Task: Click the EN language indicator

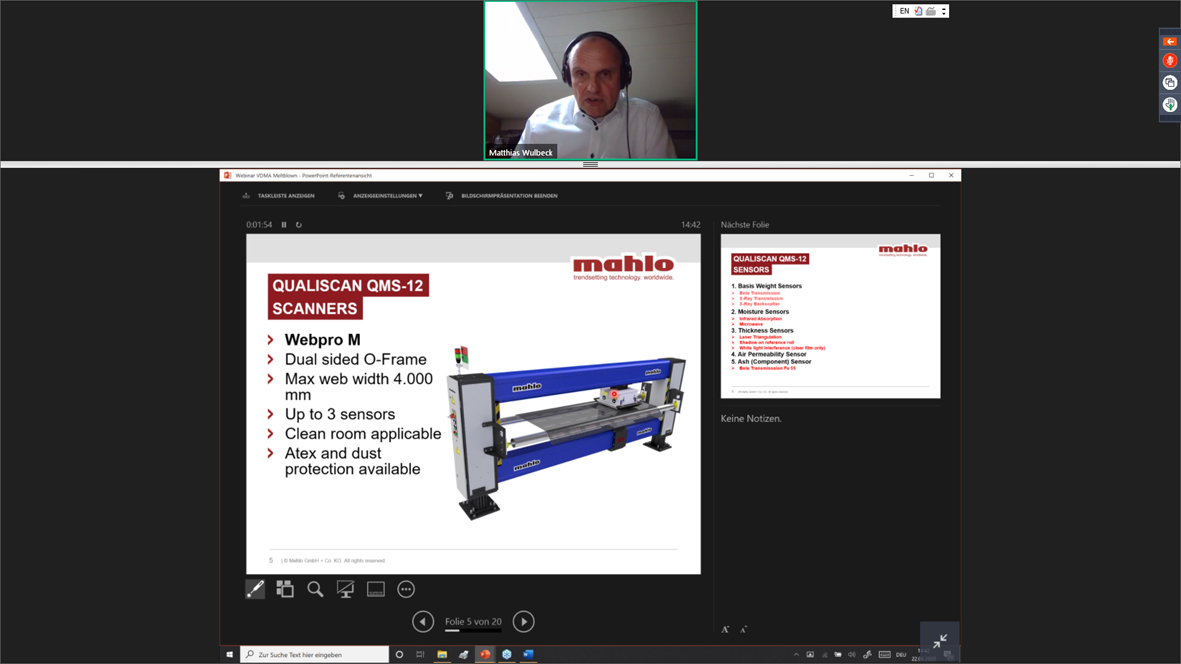Action: pos(904,11)
